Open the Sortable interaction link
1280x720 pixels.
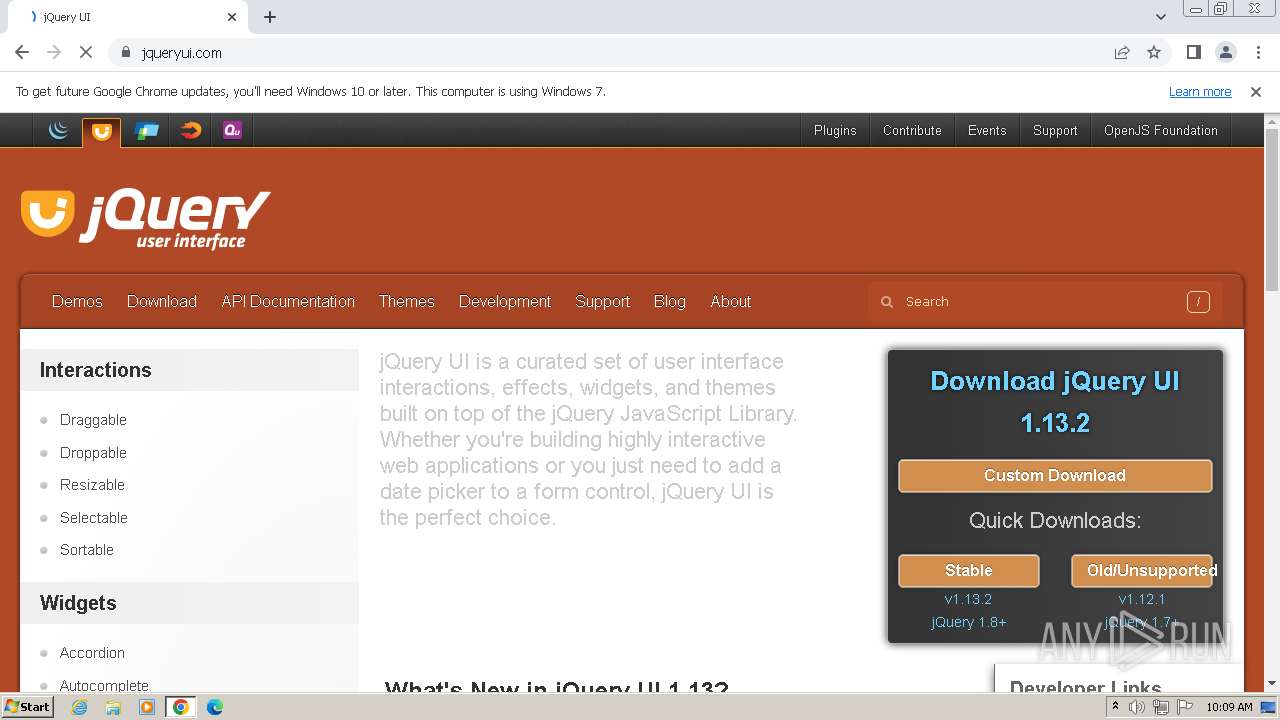(87, 550)
